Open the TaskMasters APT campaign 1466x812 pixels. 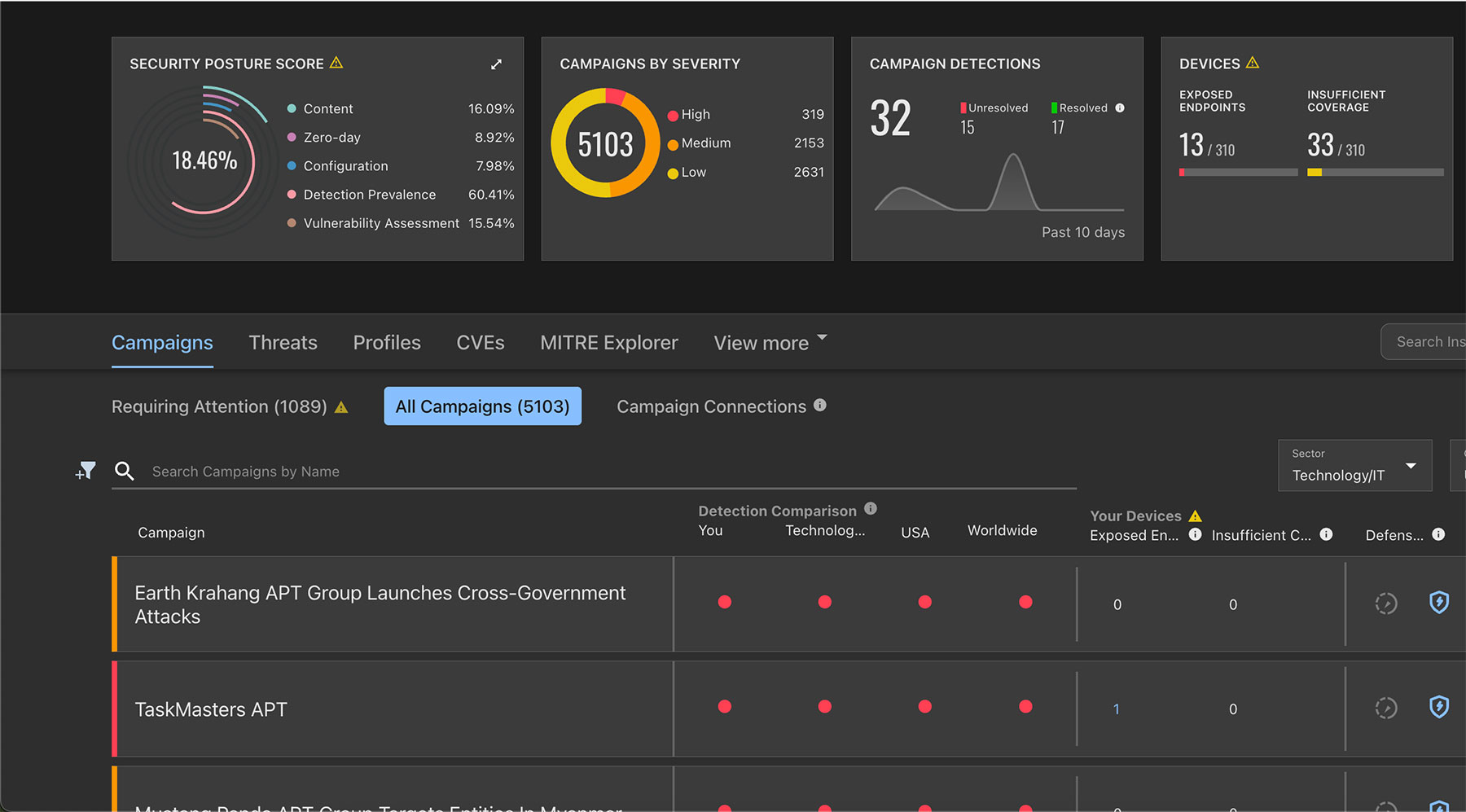211,709
